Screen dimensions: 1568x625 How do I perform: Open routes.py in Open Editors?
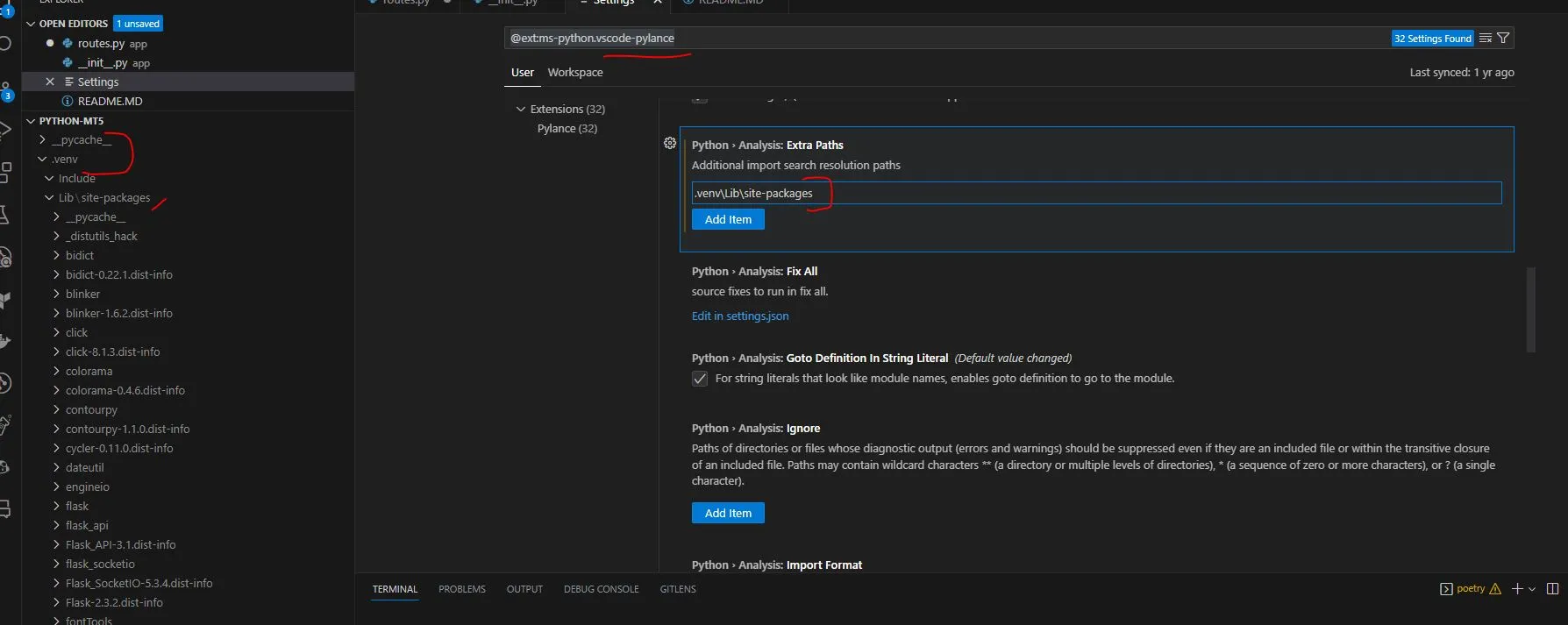click(100, 43)
